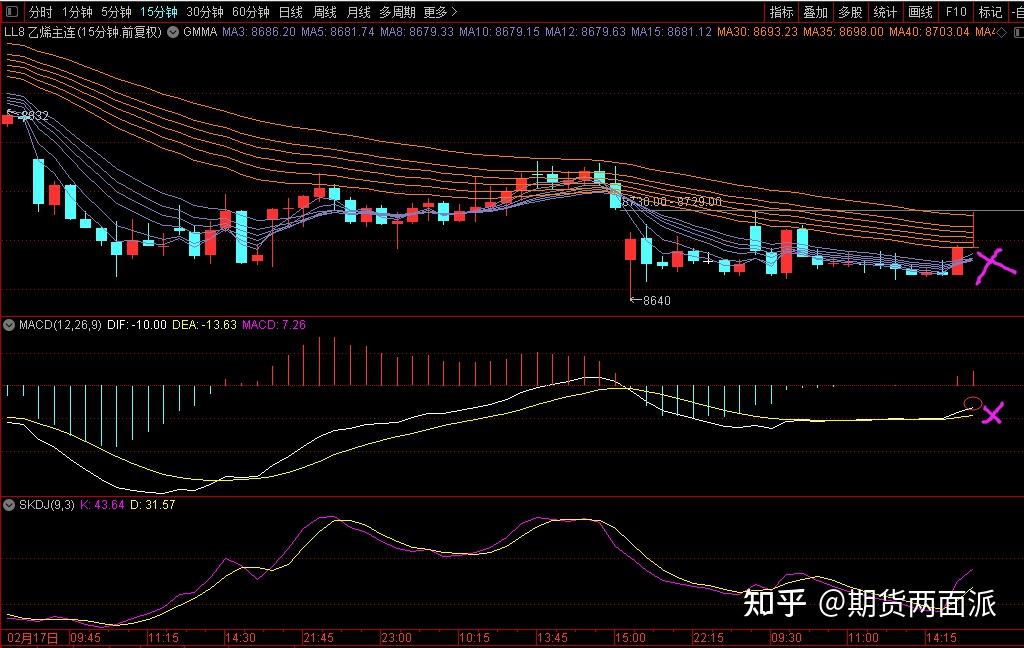Click the DIF: -10.00 reading
This screenshot has height=648, width=1024.
pyautogui.click(x=136, y=325)
